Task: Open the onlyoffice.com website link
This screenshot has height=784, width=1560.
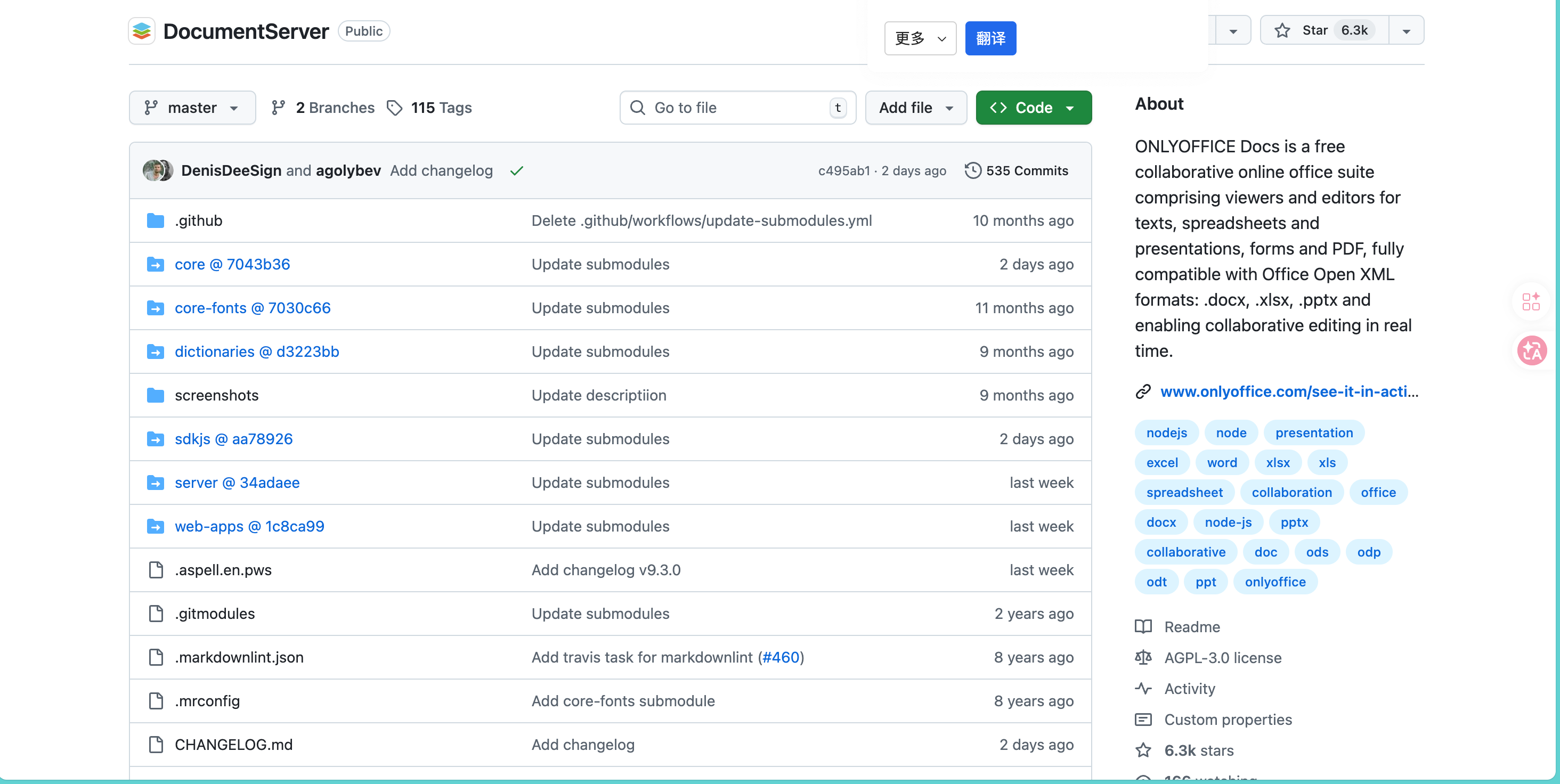Action: [x=1289, y=391]
